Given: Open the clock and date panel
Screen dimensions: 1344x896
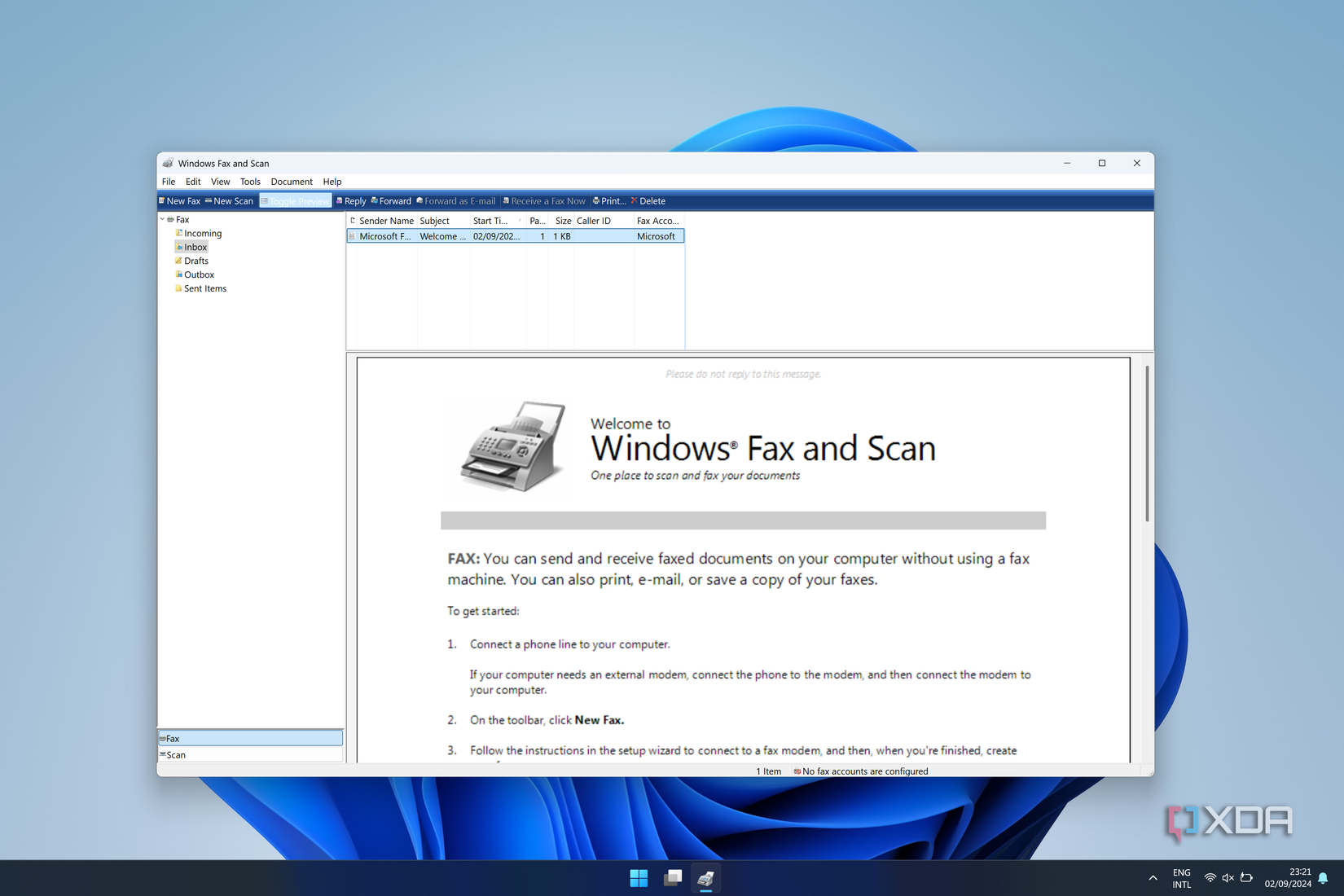Looking at the screenshot, I should click(x=1288, y=878).
